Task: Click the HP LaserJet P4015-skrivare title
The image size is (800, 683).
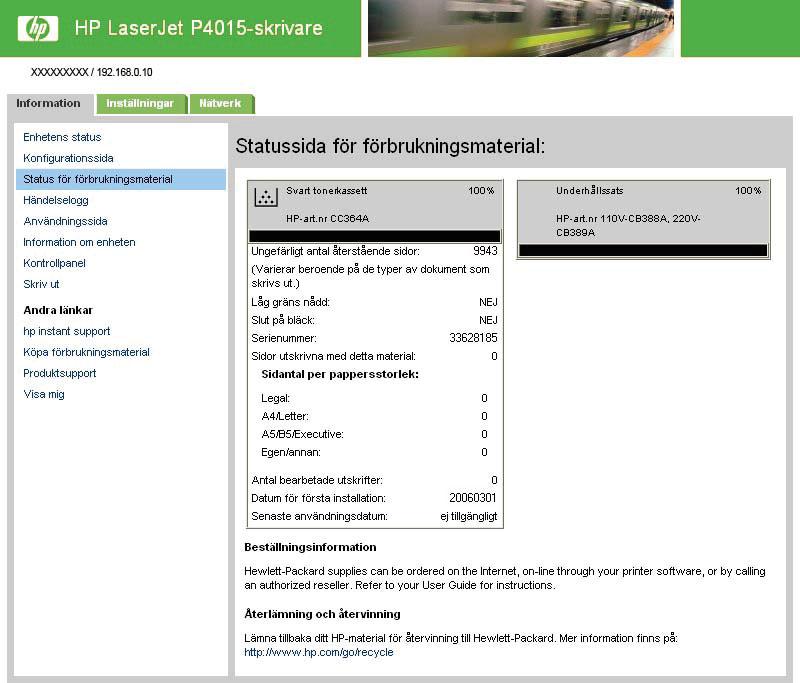Action: click(198, 28)
